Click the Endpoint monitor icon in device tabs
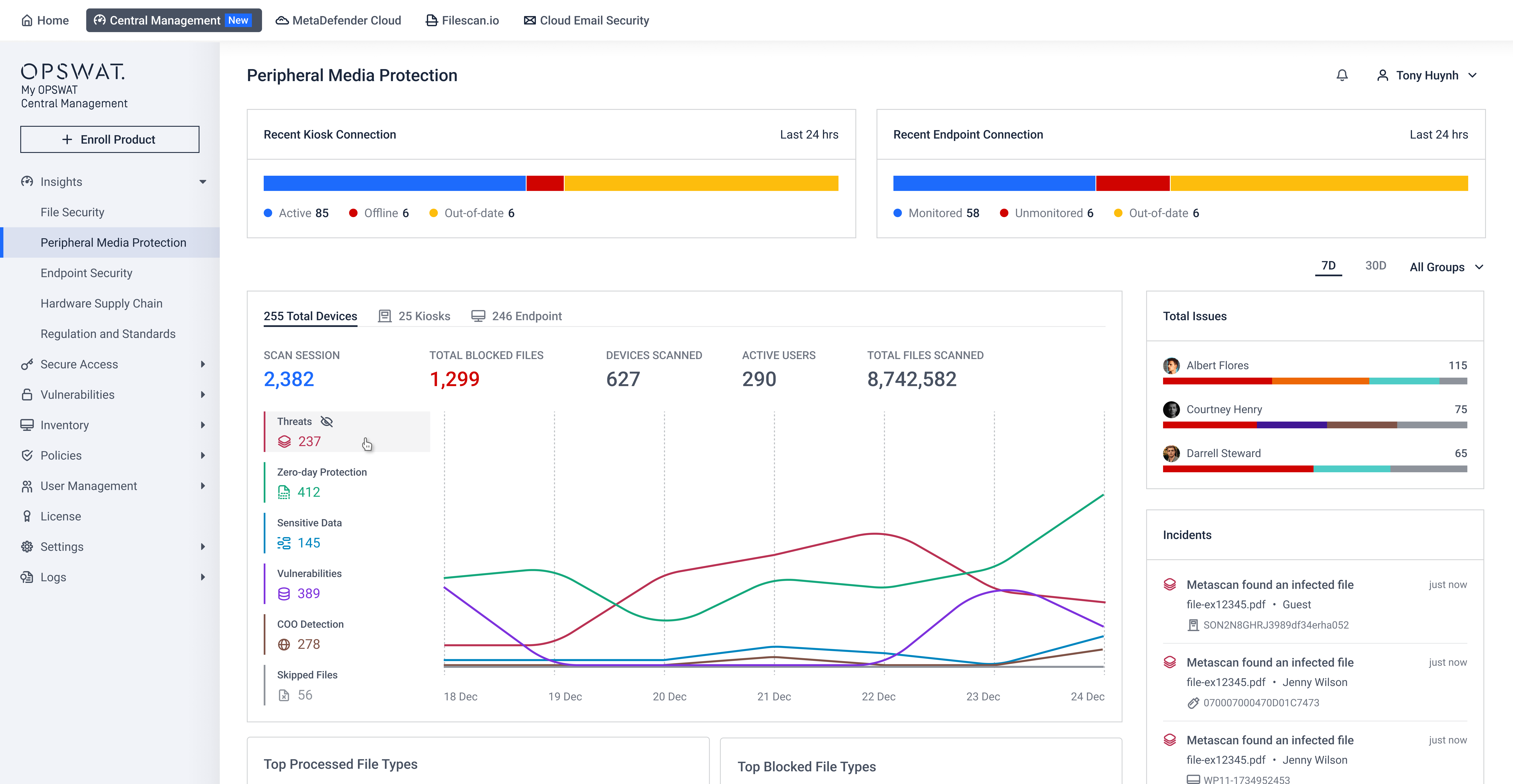 [478, 316]
